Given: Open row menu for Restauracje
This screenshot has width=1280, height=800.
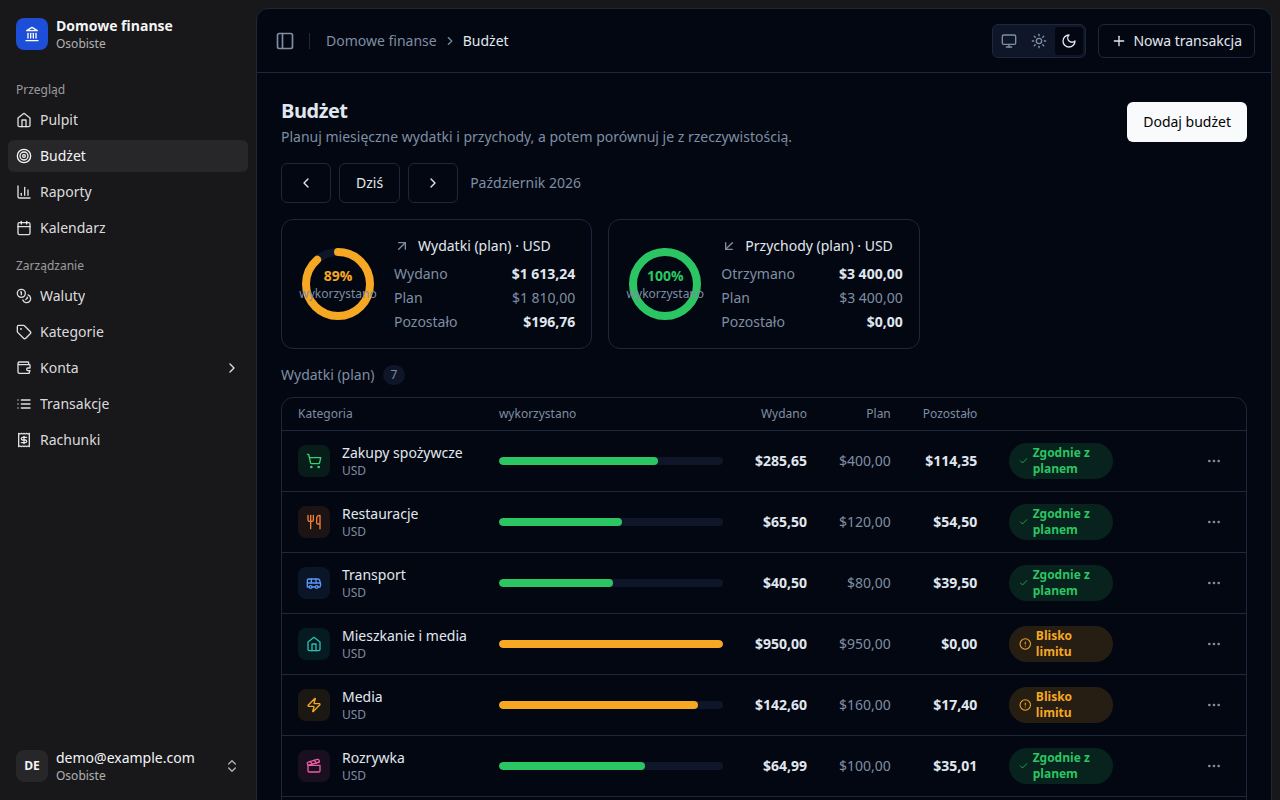Looking at the screenshot, I should (x=1214, y=522).
